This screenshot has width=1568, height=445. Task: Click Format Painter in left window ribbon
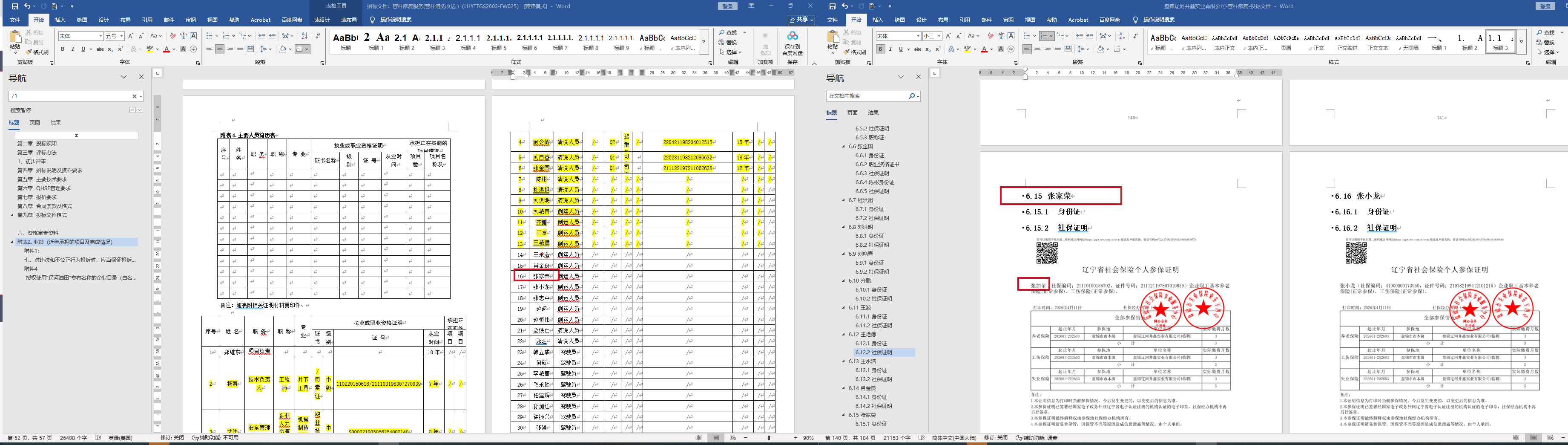point(38,52)
